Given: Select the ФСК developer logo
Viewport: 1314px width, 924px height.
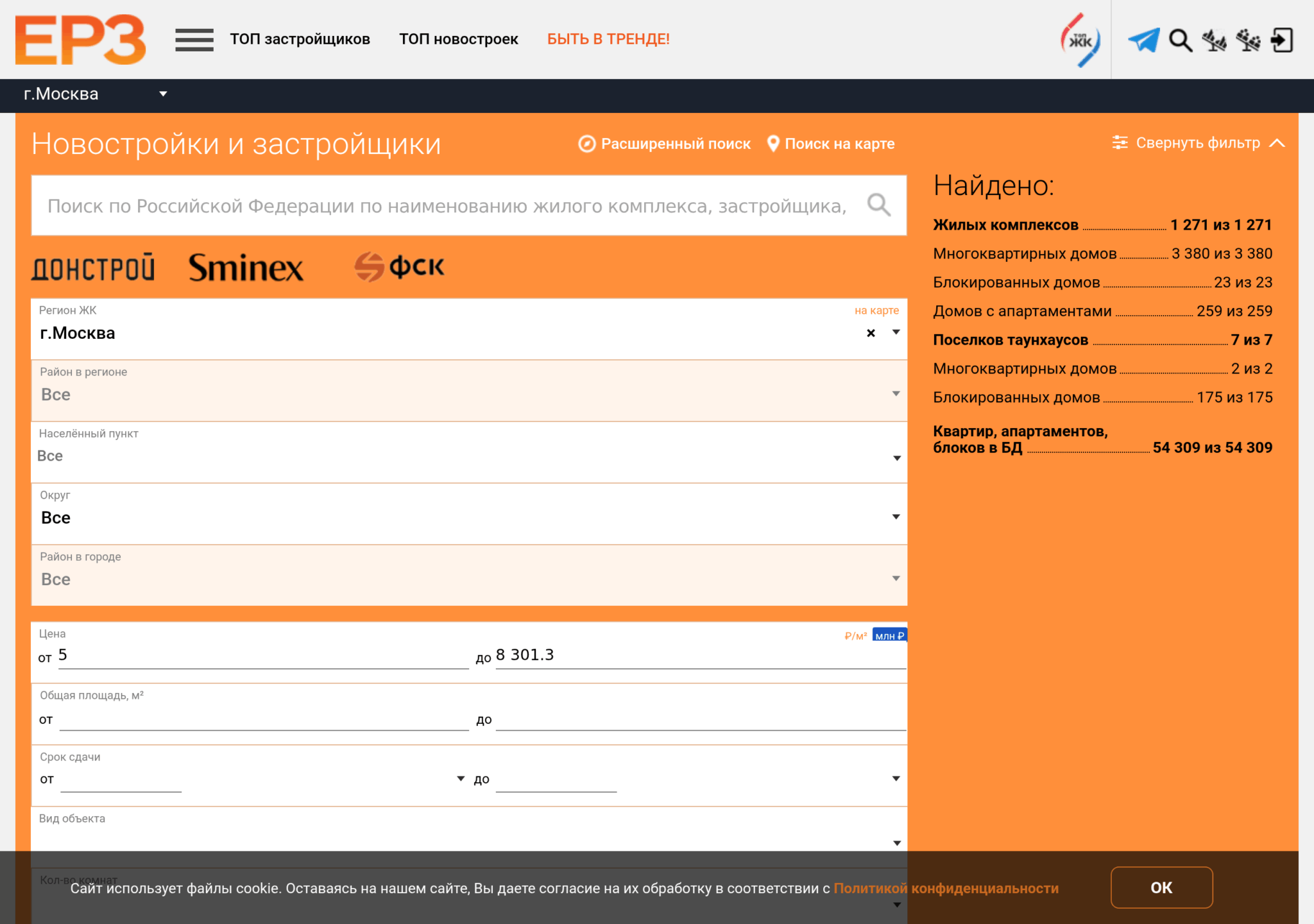Looking at the screenshot, I should click(399, 267).
